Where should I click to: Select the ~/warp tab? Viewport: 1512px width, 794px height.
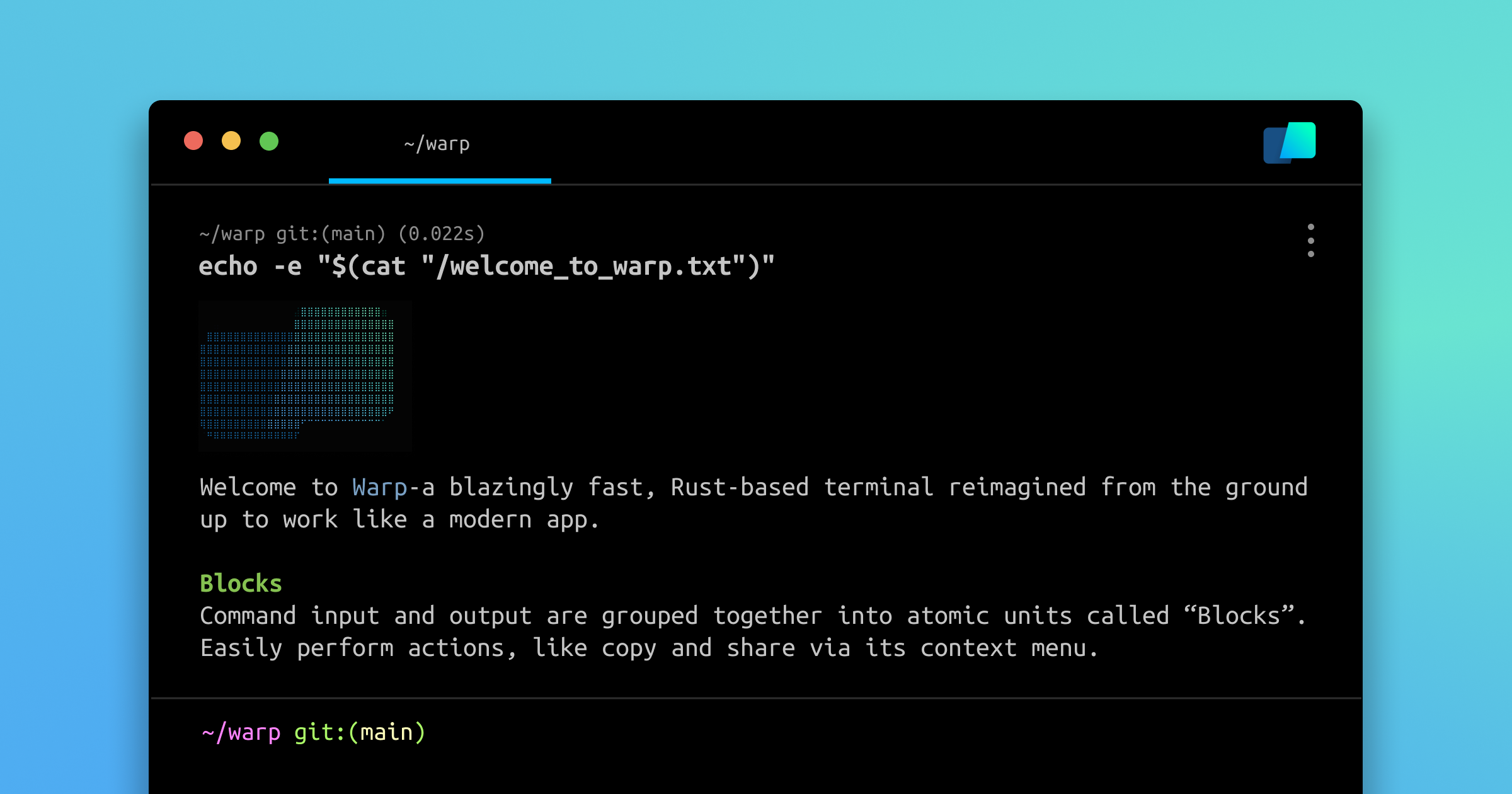point(438,145)
